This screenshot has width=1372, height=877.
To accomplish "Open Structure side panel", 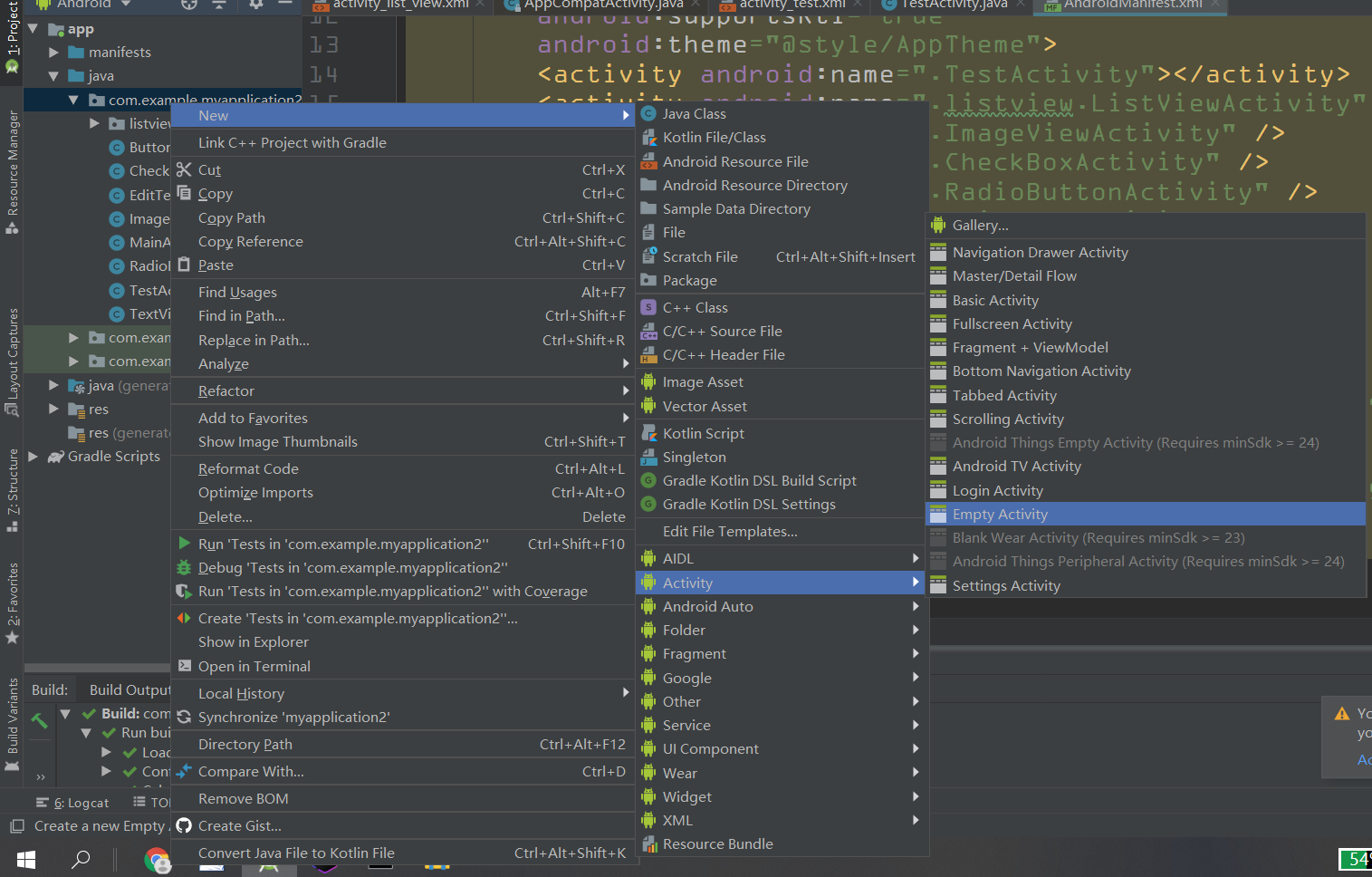I will click(x=12, y=489).
